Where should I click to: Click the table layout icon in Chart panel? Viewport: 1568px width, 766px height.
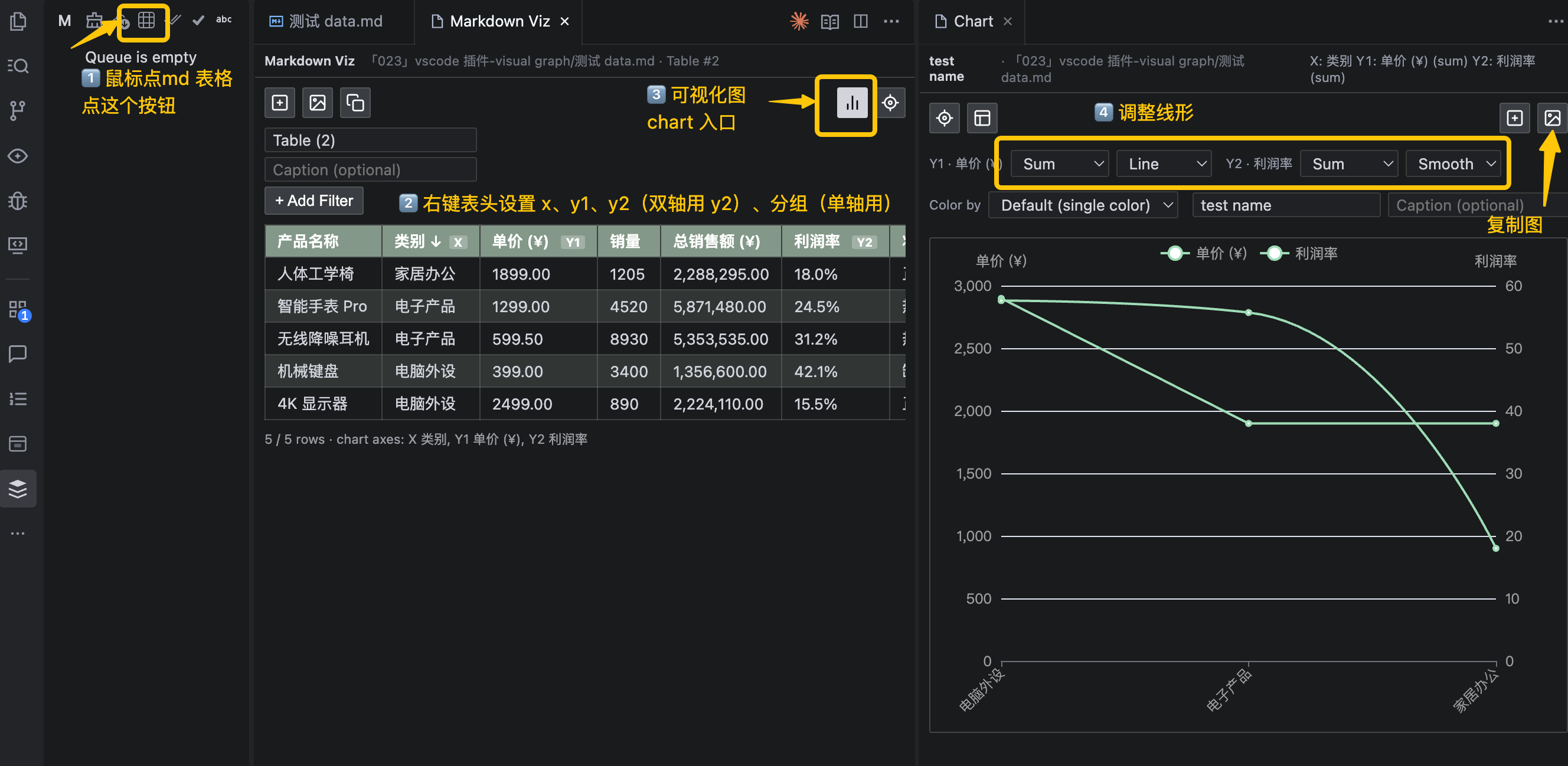coord(982,117)
